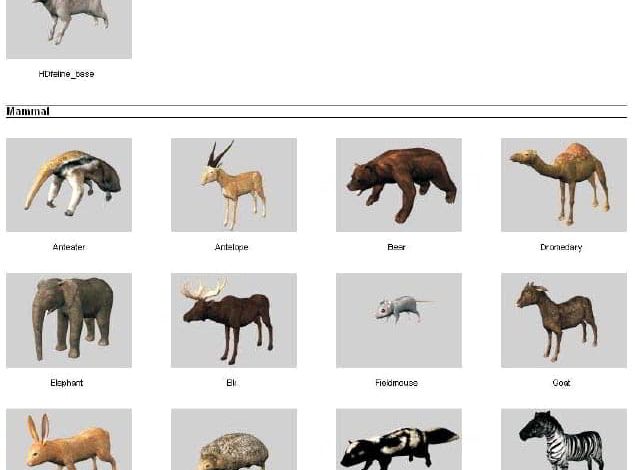
Task: Click the Elk caption text
Action: (231, 383)
